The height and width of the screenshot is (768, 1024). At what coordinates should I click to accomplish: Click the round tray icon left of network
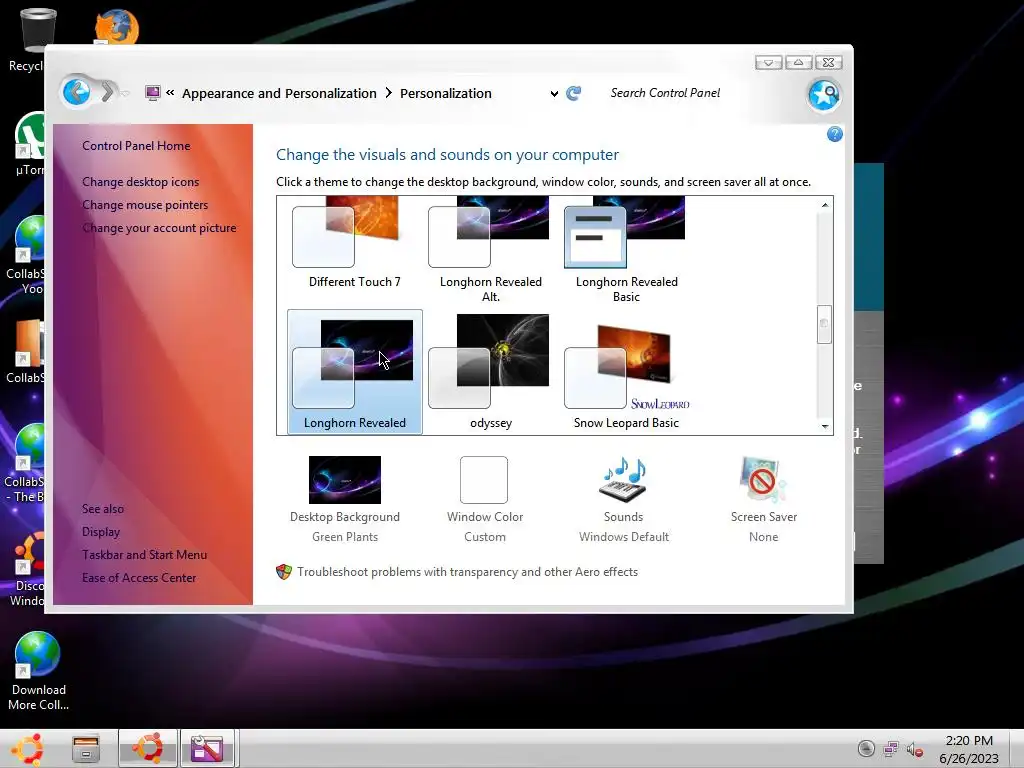[866, 749]
